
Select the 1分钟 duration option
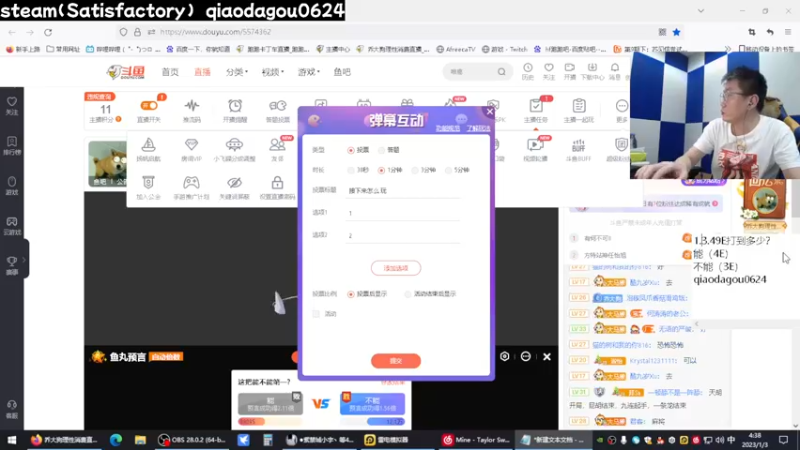(x=381, y=170)
